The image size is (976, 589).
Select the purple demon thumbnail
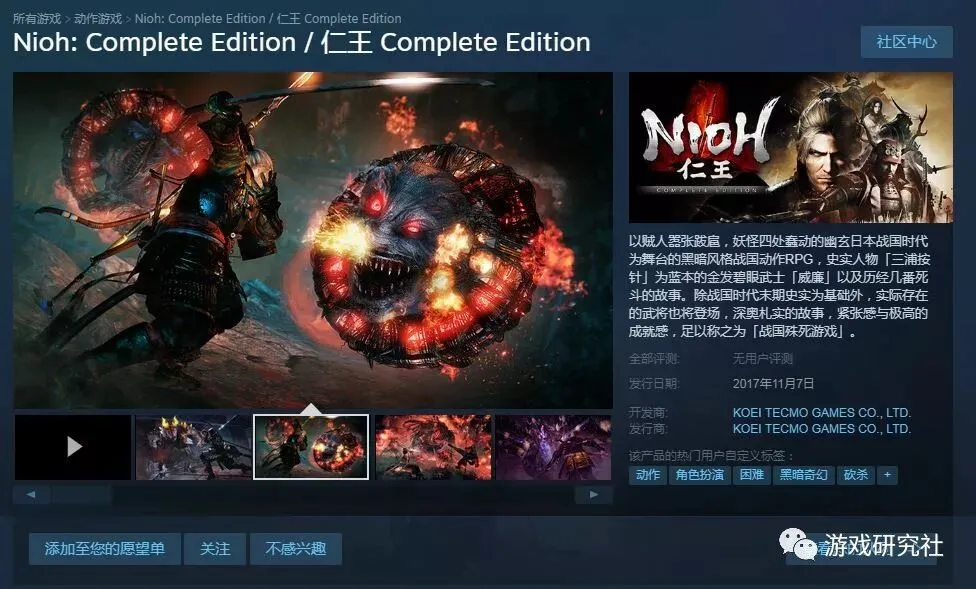[x=553, y=446]
